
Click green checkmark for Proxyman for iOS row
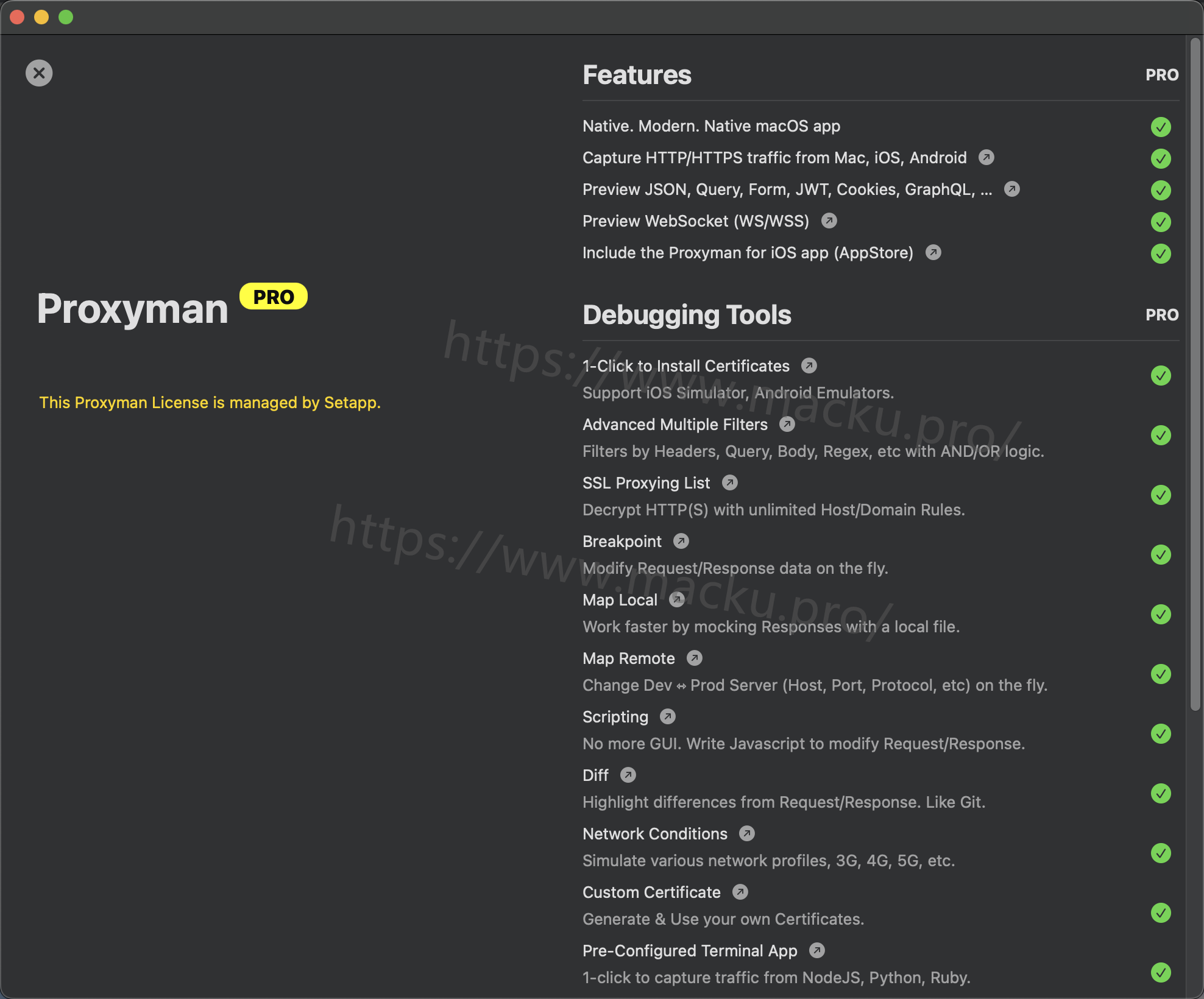1161,253
